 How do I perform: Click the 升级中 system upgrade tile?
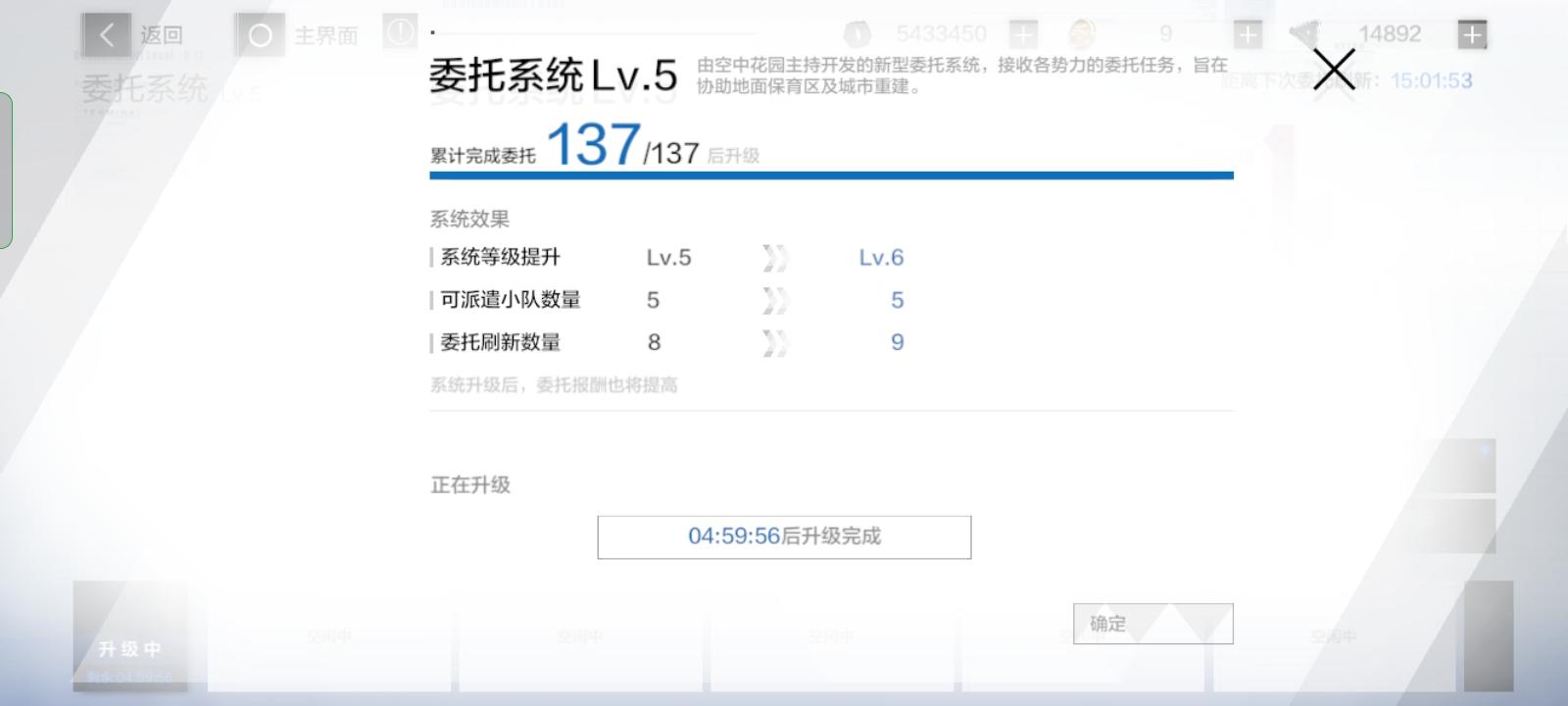(x=130, y=635)
